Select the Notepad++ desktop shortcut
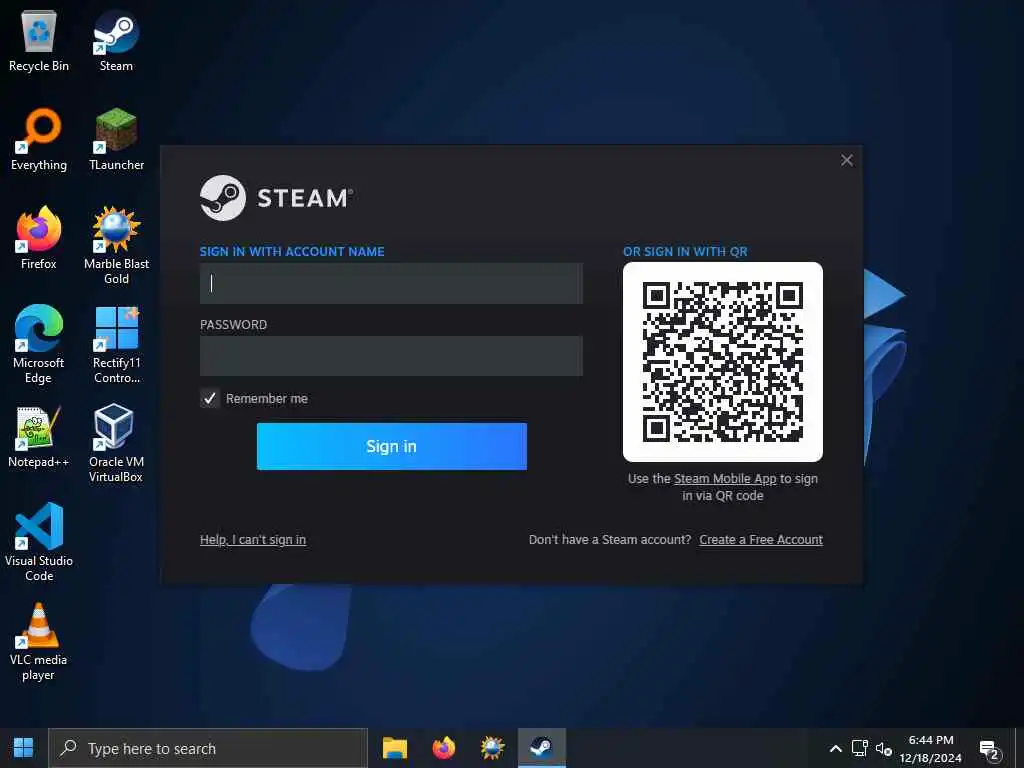1024x768 pixels. point(39,437)
